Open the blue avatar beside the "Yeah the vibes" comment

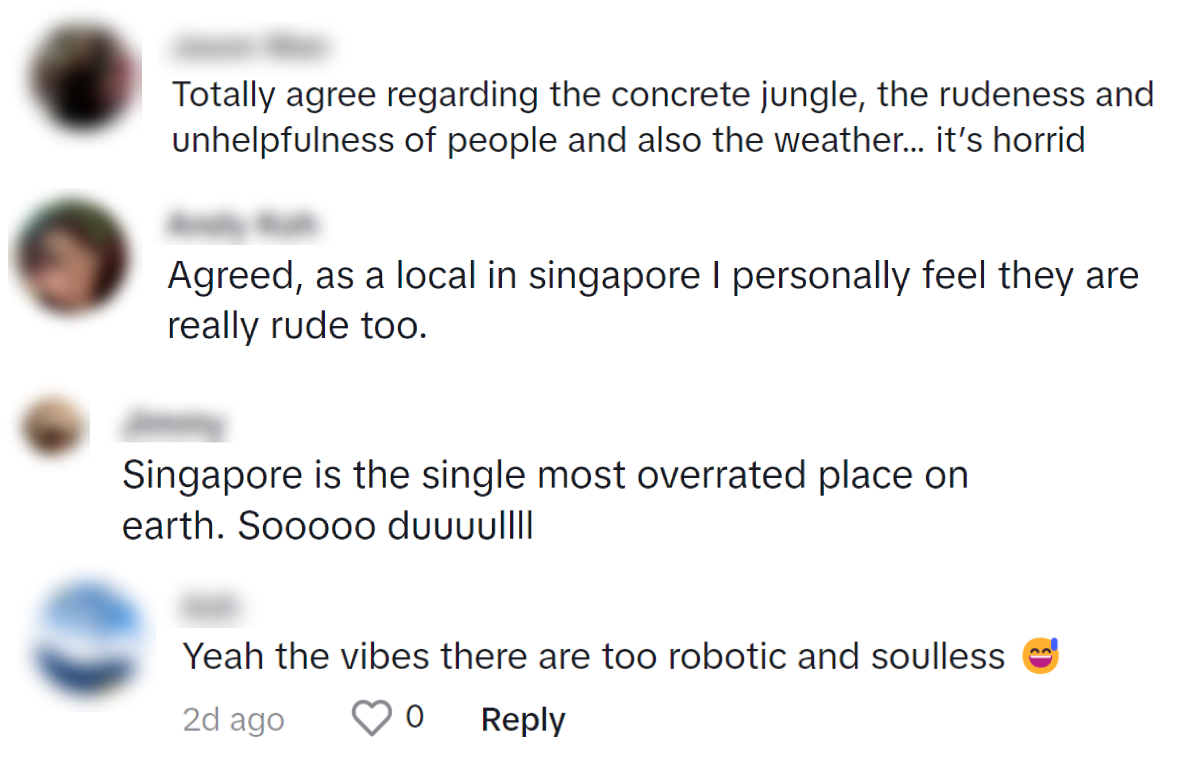(x=88, y=639)
